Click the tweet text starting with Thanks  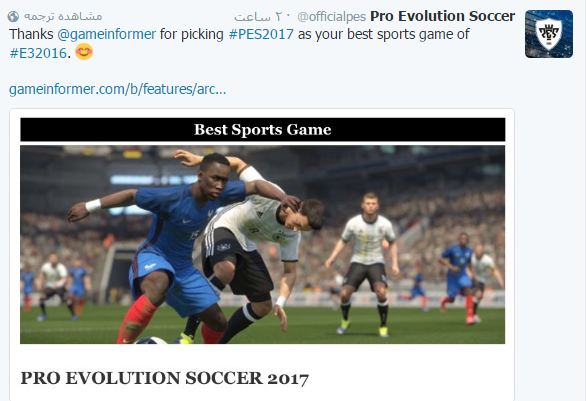point(239,43)
